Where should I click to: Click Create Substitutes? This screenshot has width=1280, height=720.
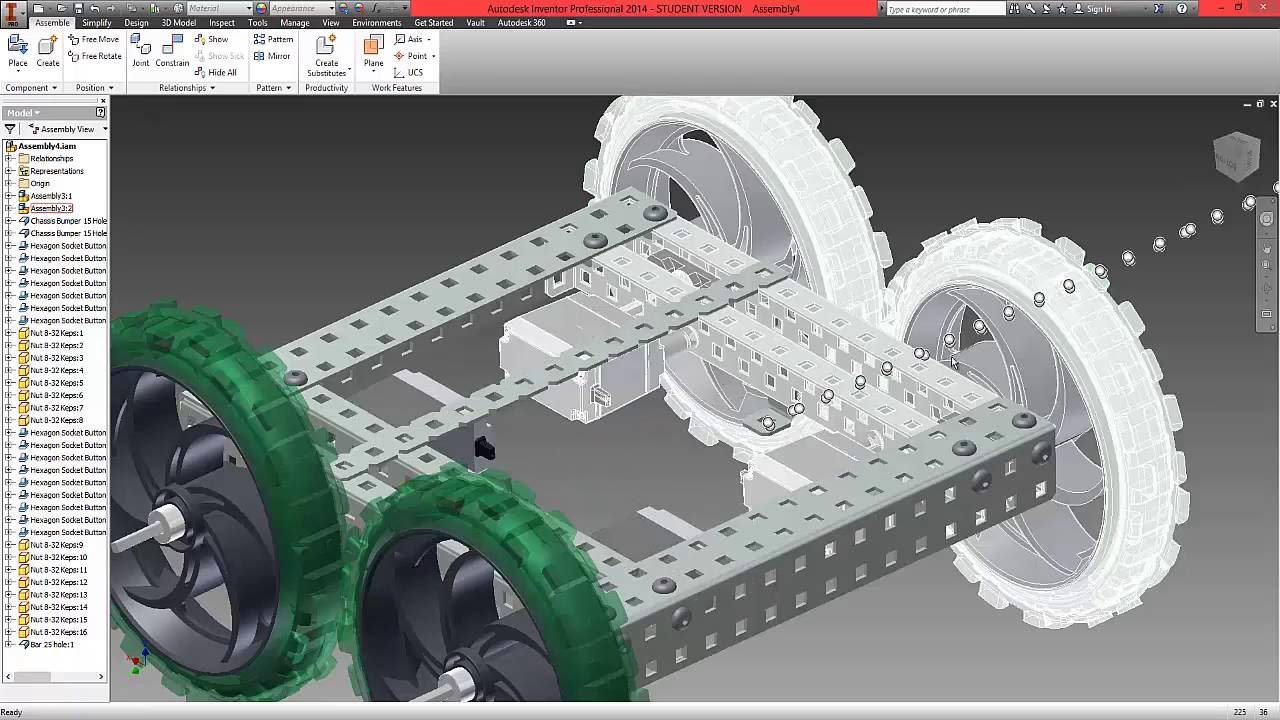click(326, 56)
